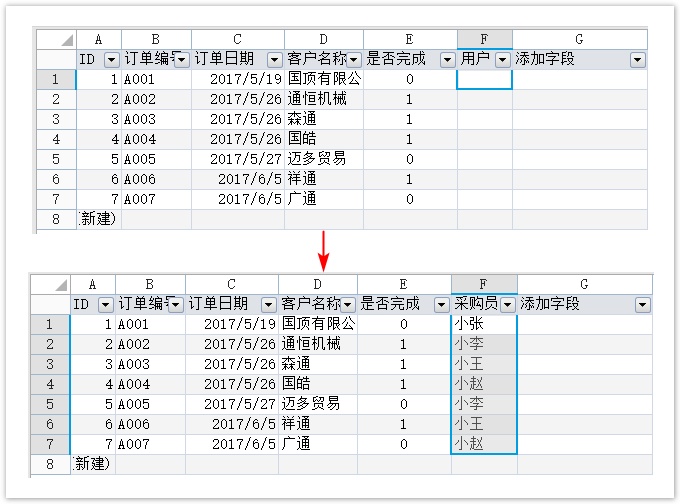Click empty 用户 cell in row 1
680x504 pixels.
484,79
